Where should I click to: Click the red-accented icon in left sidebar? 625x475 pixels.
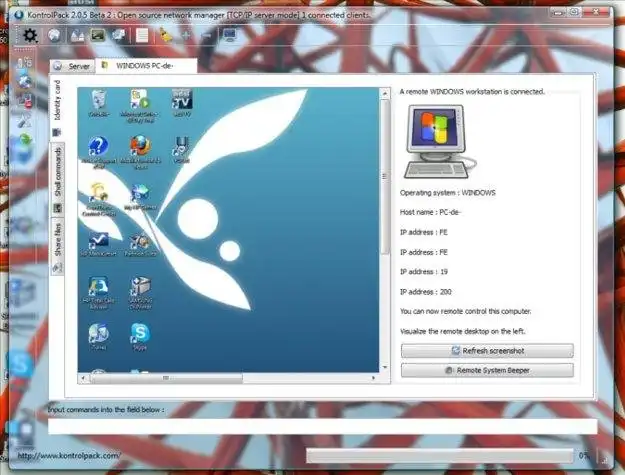(24, 100)
